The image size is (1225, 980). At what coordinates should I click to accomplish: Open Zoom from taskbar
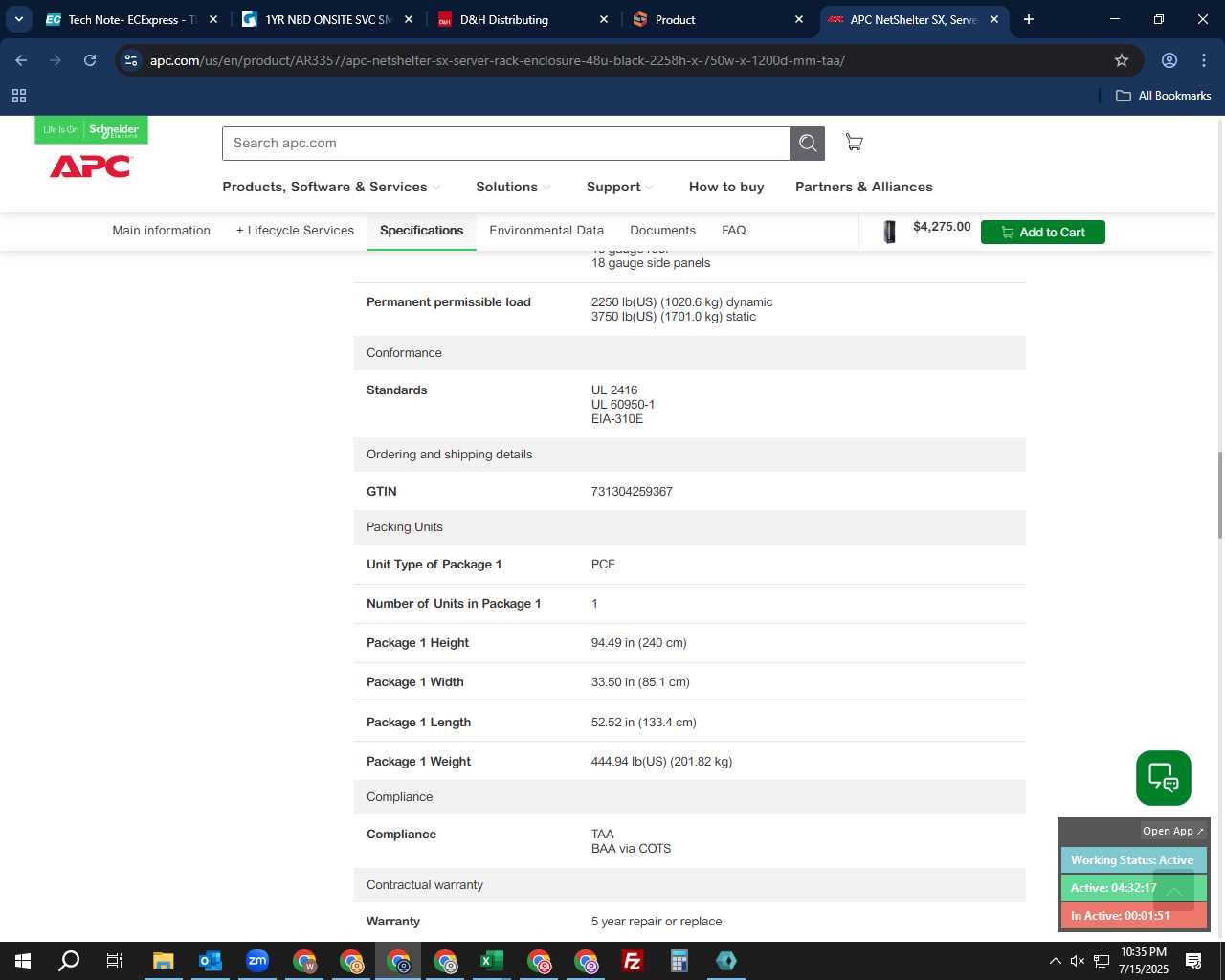pyautogui.click(x=256, y=961)
